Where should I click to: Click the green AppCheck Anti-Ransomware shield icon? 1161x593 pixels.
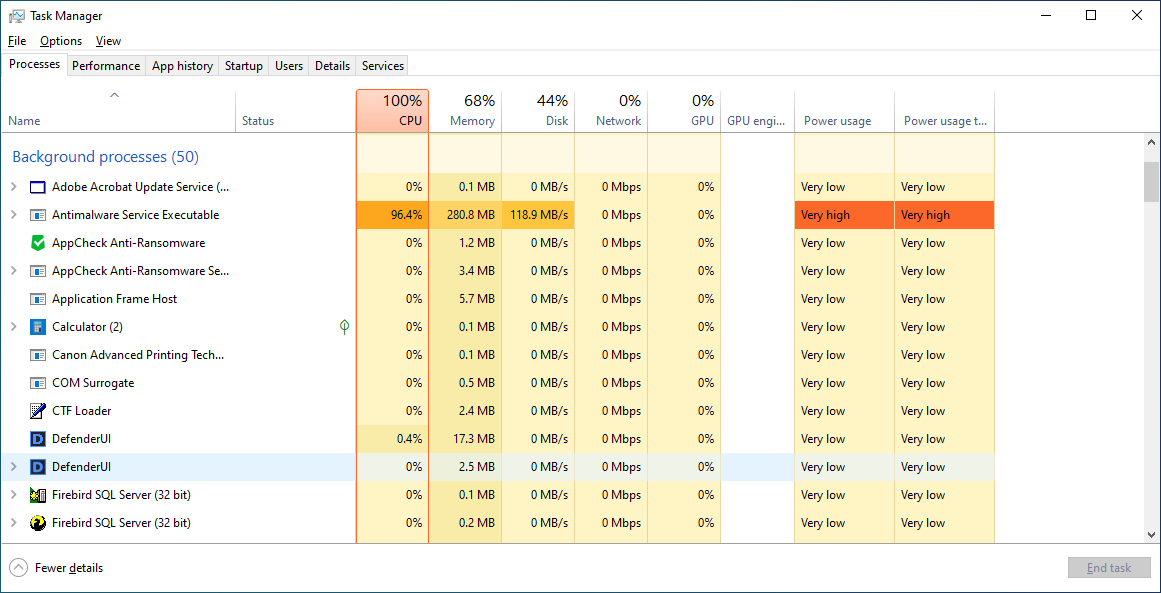[x=38, y=243]
